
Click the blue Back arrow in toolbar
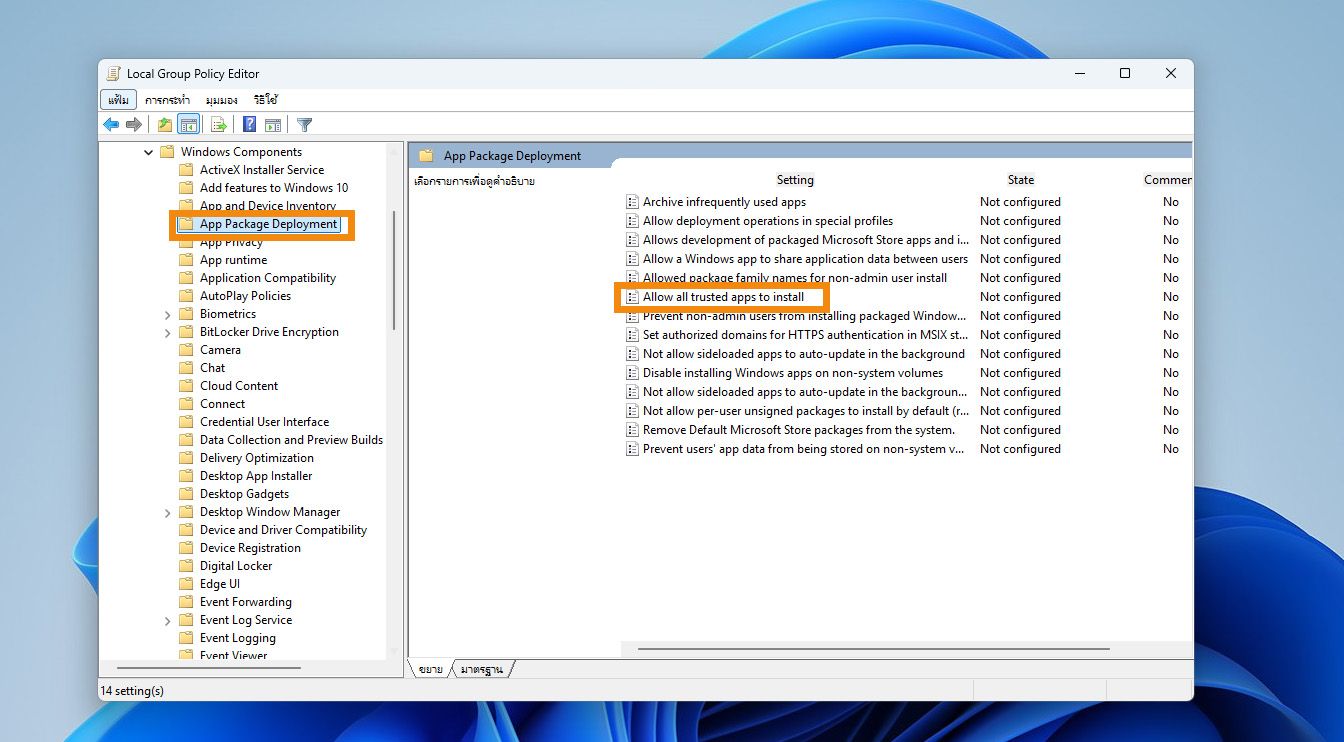[x=111, y=125]
